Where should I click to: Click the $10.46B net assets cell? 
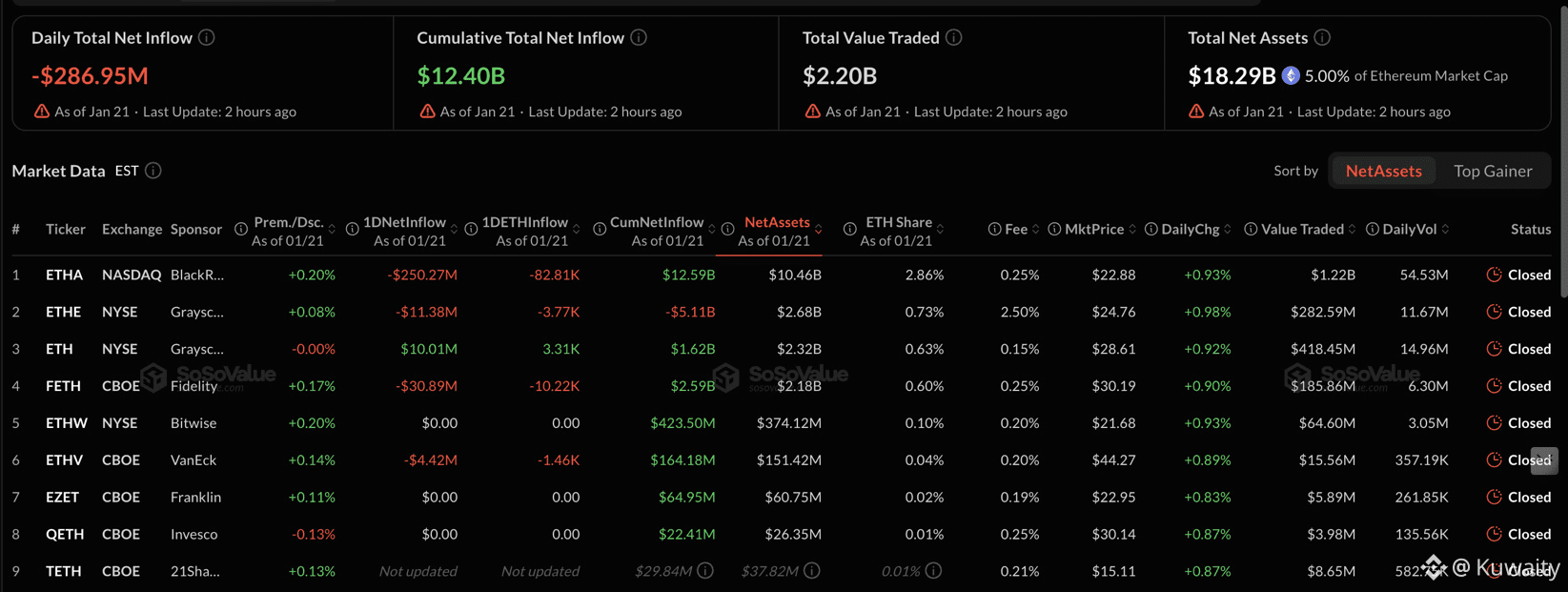coord(795,275)
